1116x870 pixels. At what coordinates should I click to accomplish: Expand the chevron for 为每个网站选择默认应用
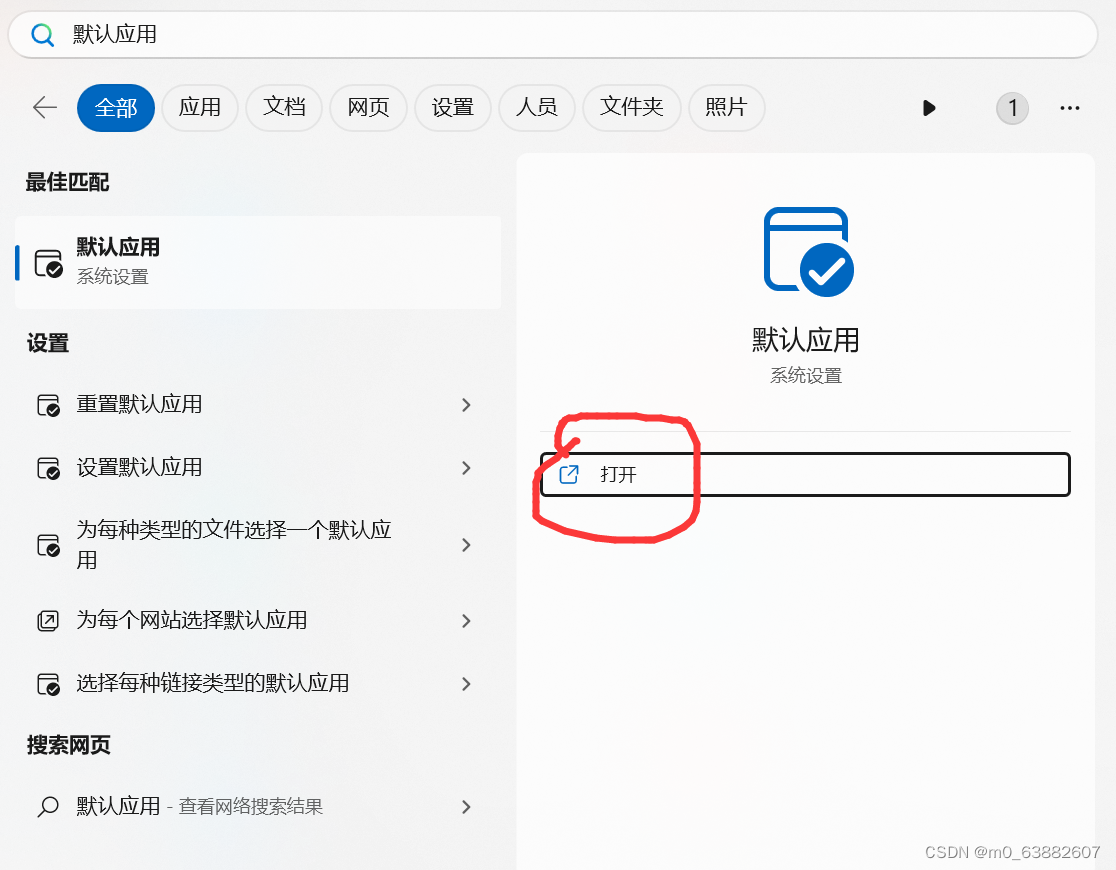point(466,621)
